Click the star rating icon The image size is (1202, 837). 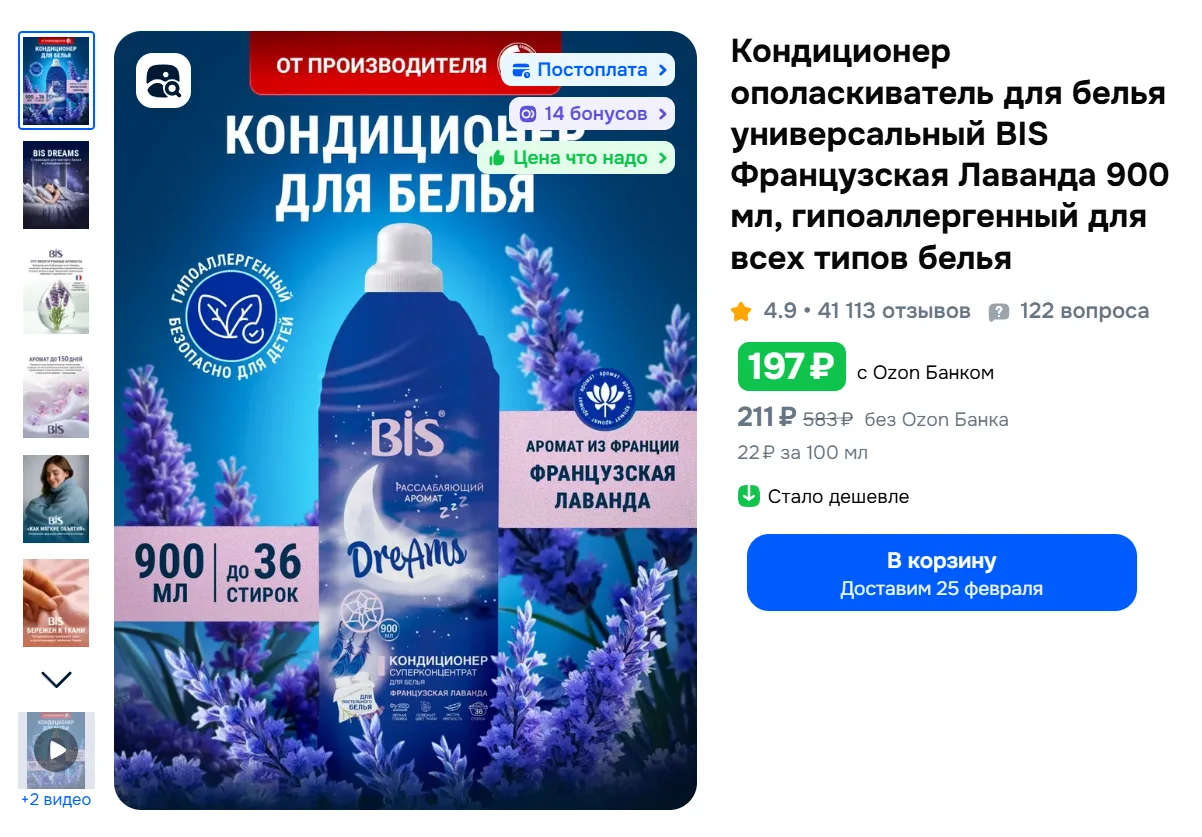pos(741,312)
